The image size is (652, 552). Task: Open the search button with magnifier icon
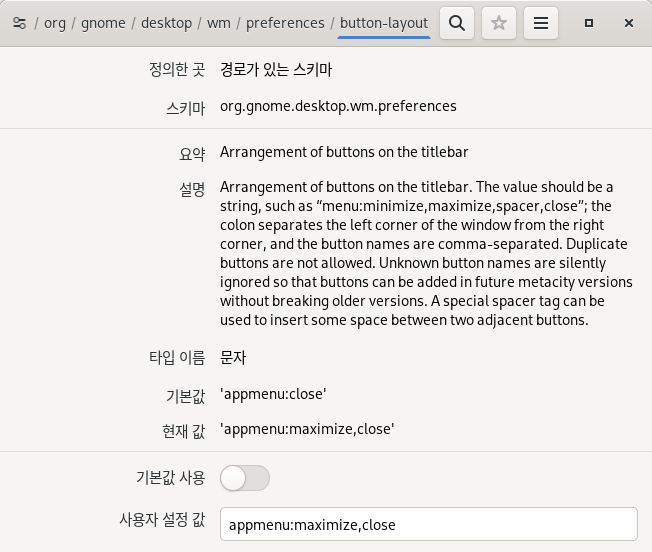point(457,23)
